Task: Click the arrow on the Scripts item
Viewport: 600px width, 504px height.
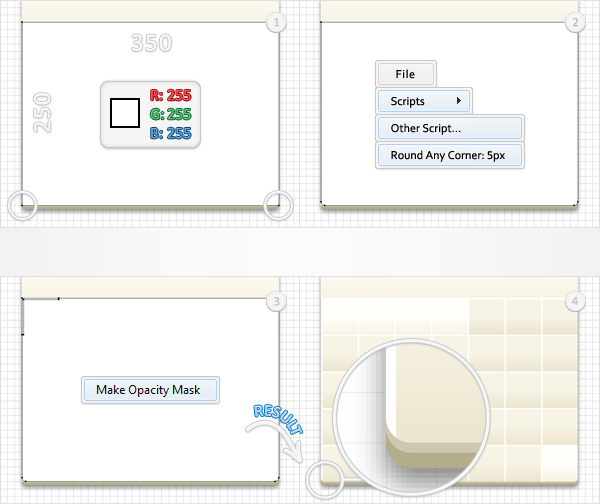Action: (x=458, y=101)
